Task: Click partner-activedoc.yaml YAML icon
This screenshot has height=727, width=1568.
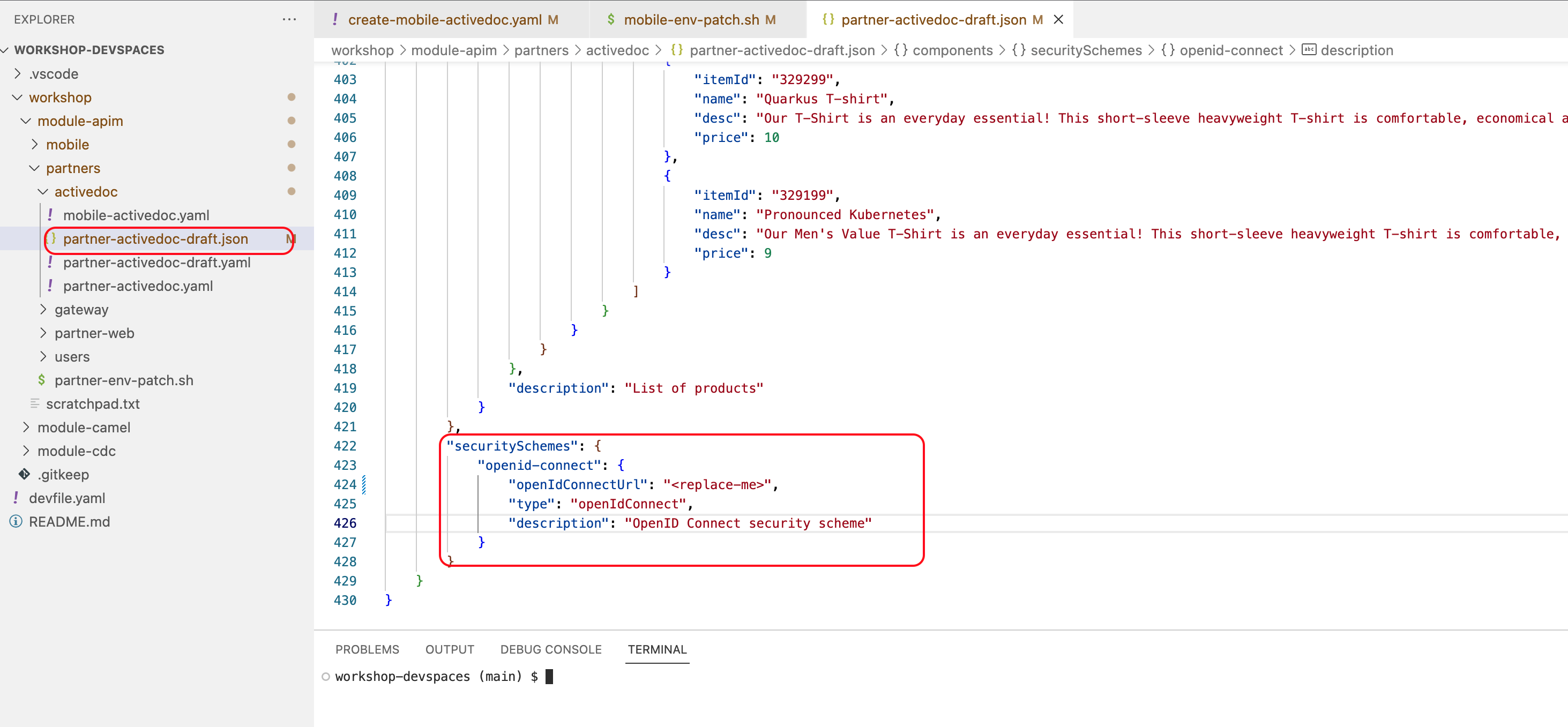Action: (50, 286)
